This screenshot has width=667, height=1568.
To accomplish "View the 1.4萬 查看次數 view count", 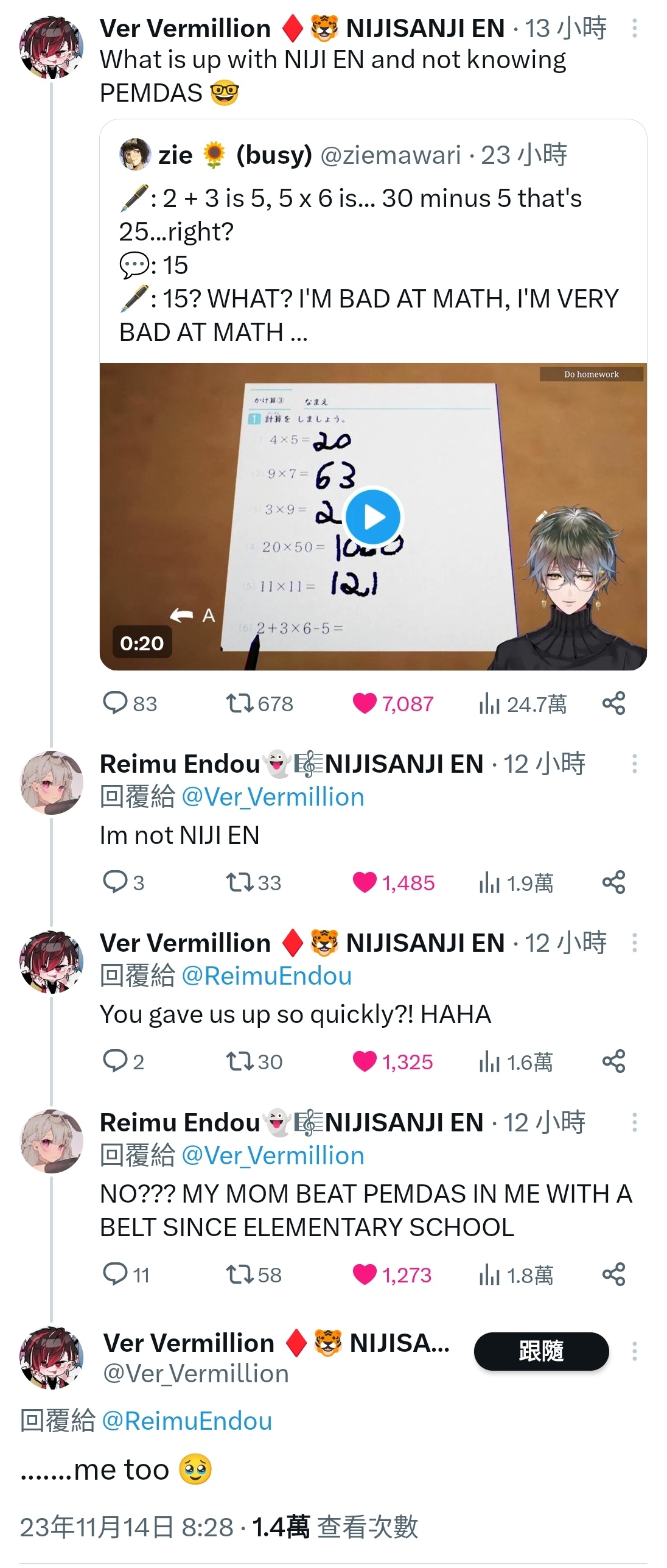I will point(335,1527).
